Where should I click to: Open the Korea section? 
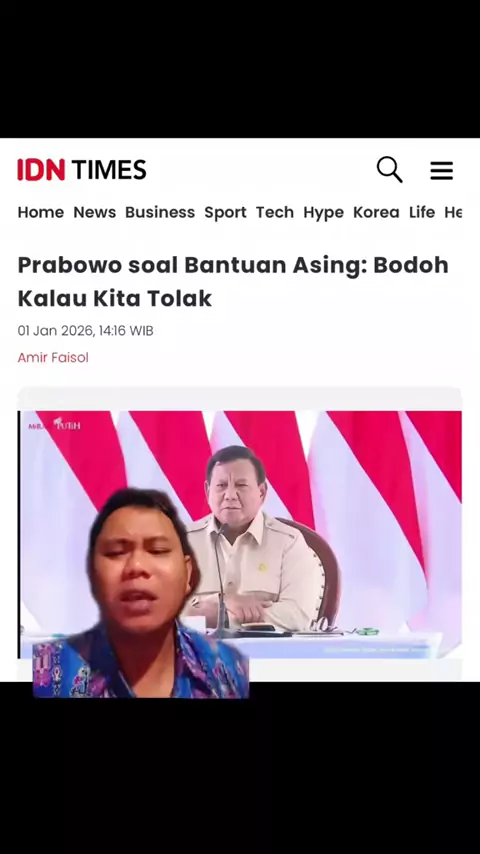(376, 212)
